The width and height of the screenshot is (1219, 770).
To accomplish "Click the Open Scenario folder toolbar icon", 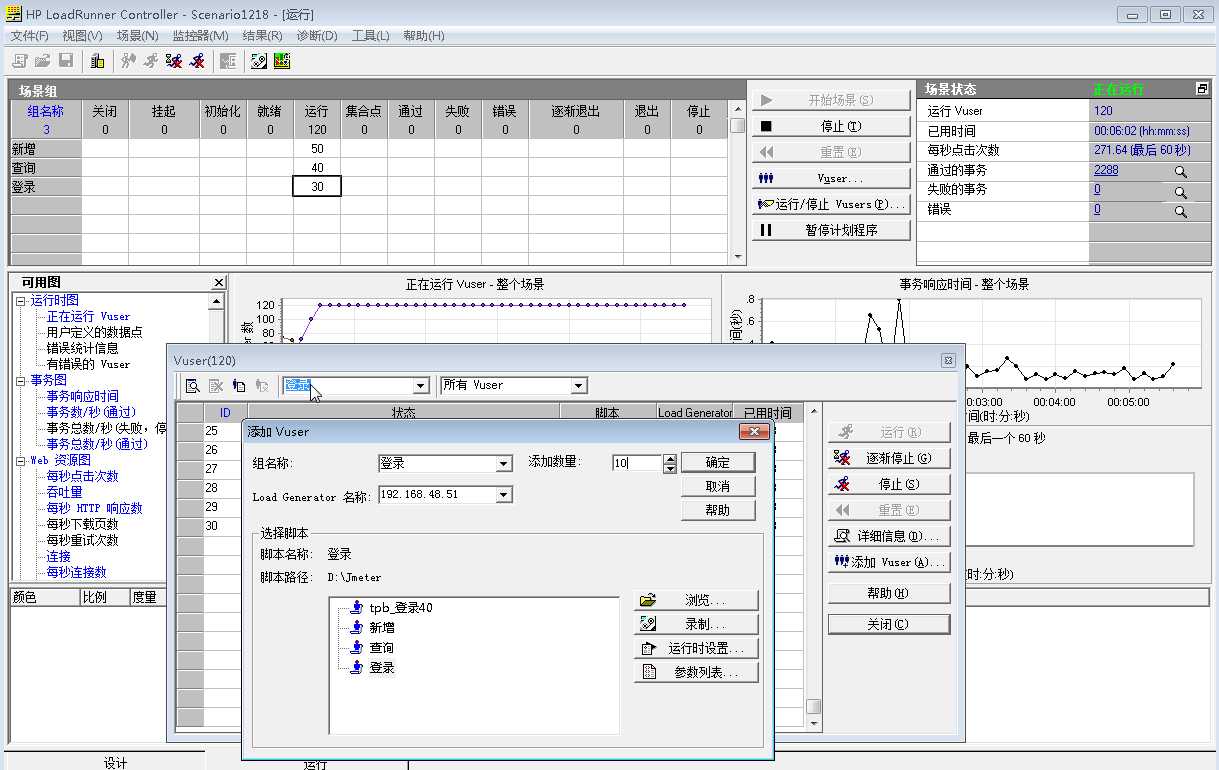I will [x=42, y=61].
